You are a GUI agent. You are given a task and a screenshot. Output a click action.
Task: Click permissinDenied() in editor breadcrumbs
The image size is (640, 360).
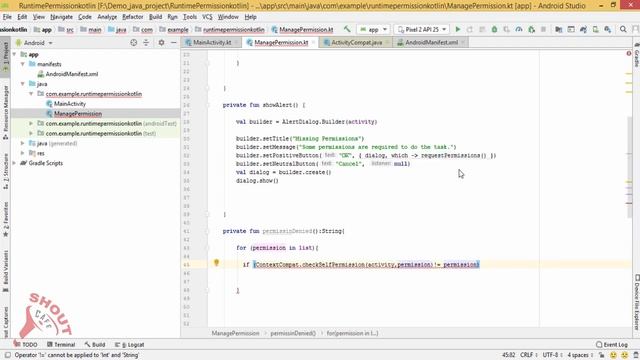click(293, 333)
